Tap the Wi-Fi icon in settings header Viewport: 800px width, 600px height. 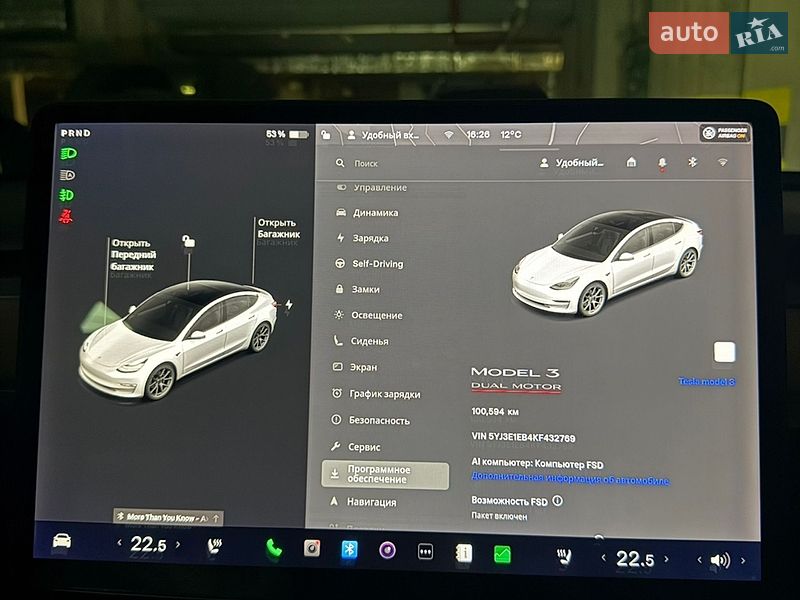[x=722, y=162]
